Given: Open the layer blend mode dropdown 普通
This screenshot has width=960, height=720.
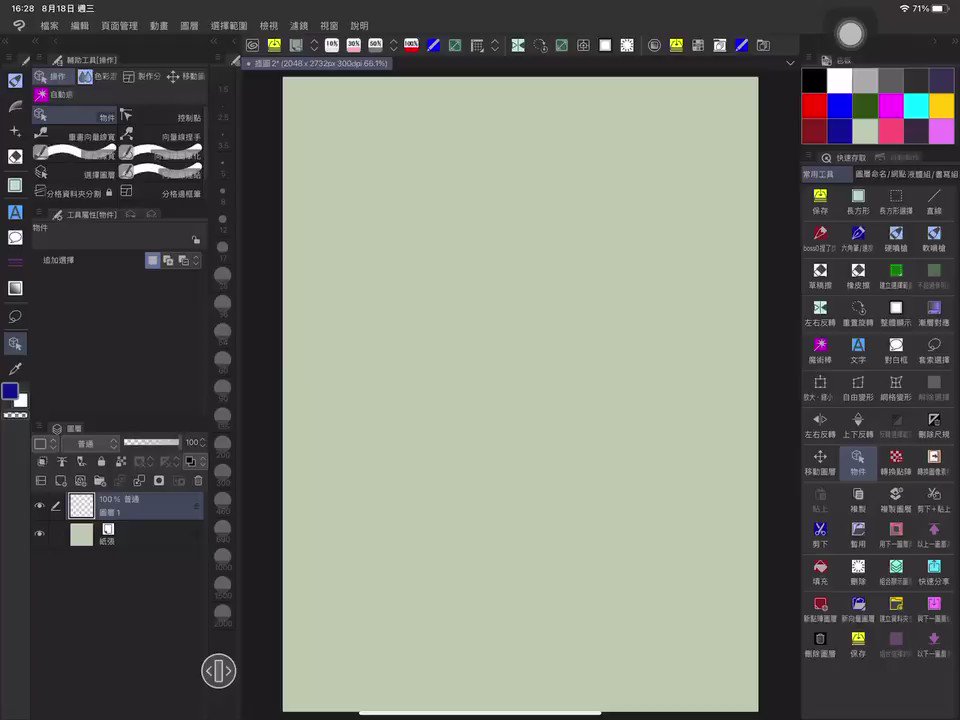Looking at the screenshot, I should 89,443.
